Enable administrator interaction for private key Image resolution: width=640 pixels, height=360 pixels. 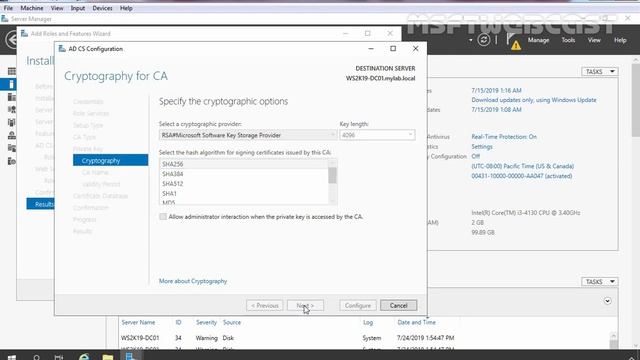[x=163, y=217]
